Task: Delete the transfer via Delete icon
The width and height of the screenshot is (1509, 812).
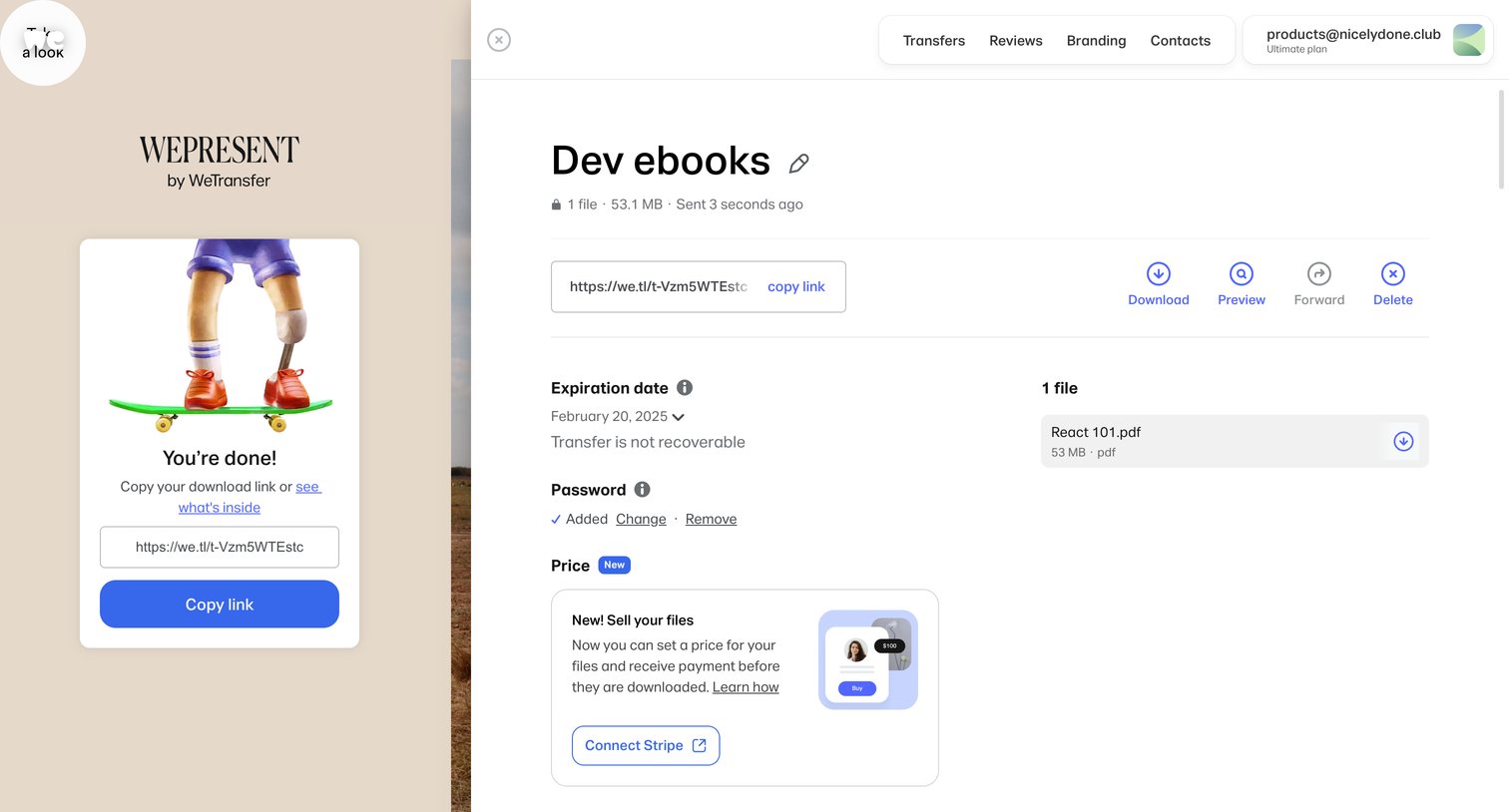Action: coord(1392,273)
